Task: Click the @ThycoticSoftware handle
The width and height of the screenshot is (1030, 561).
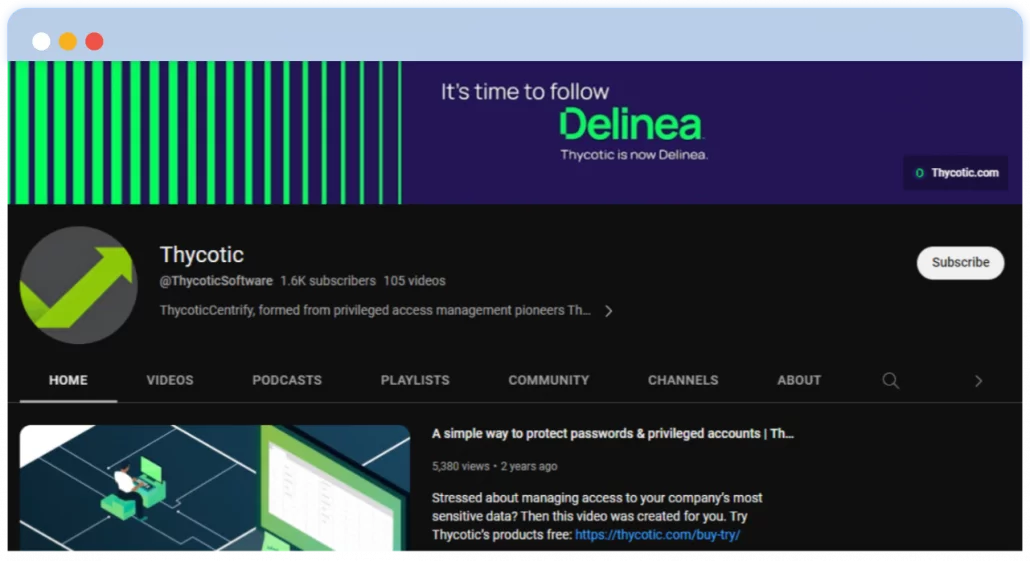Action: 216,280
